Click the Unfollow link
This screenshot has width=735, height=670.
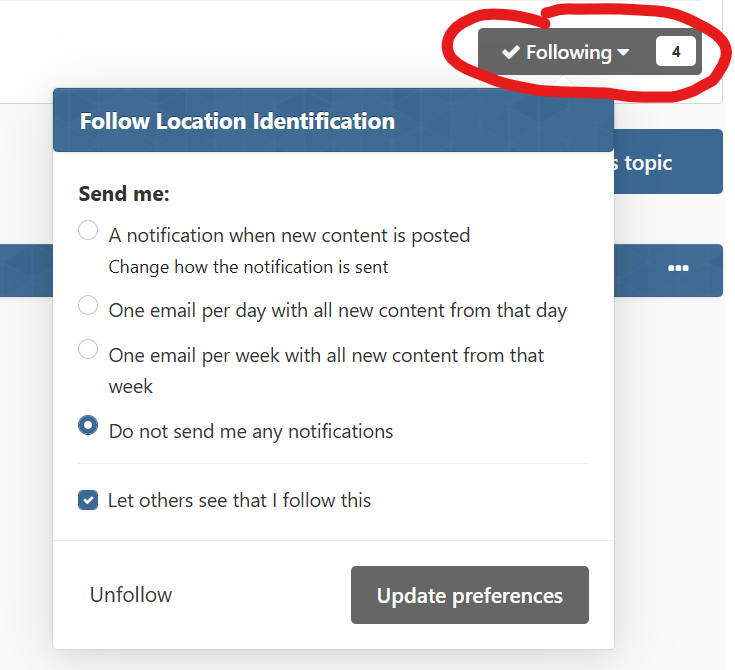131,595
